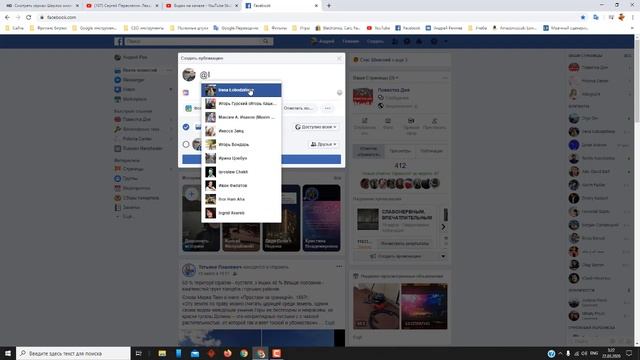Open the Андрей profile link in top bar
This screenshot has width=640, height=360.
point(322,41)
